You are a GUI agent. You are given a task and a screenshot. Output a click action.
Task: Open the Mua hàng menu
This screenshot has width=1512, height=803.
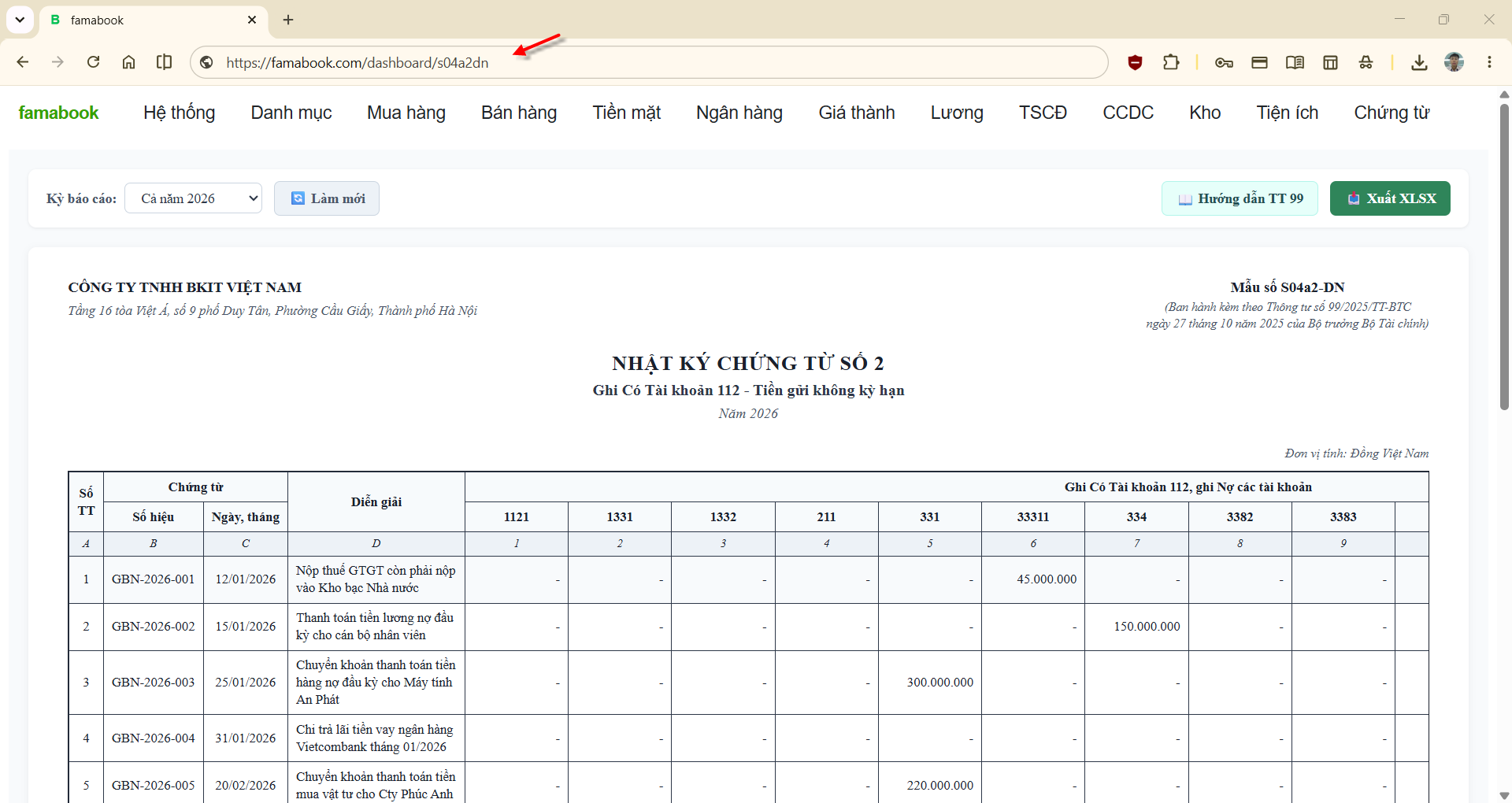406,113
